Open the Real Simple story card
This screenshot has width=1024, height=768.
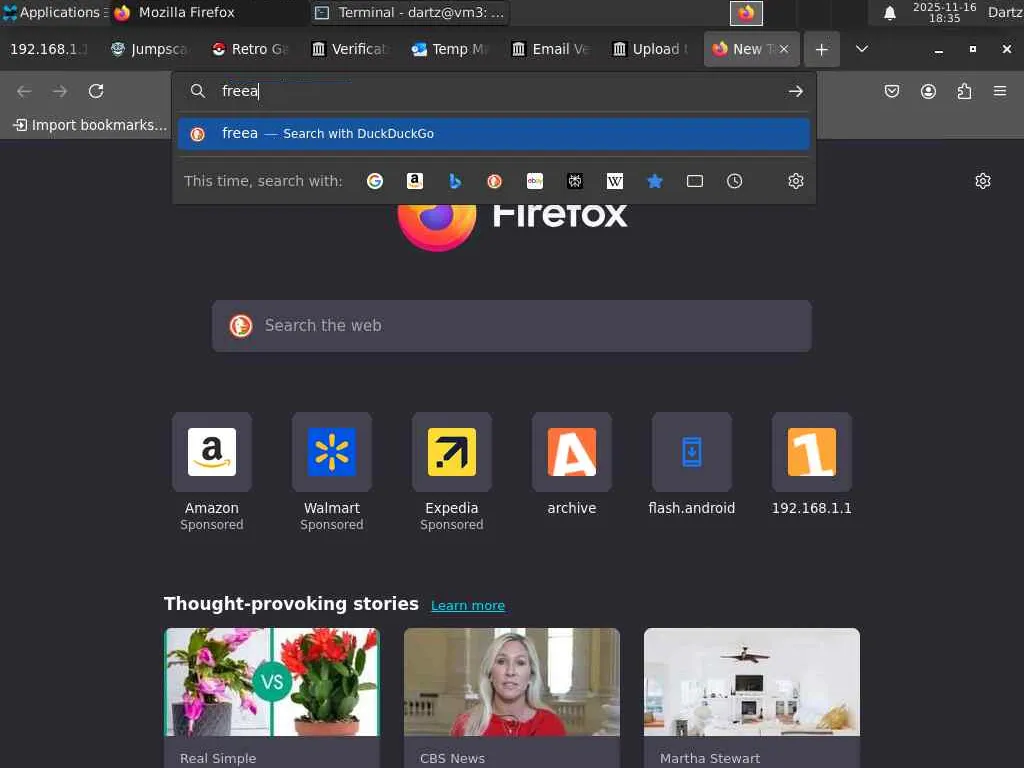pos(272,697)
